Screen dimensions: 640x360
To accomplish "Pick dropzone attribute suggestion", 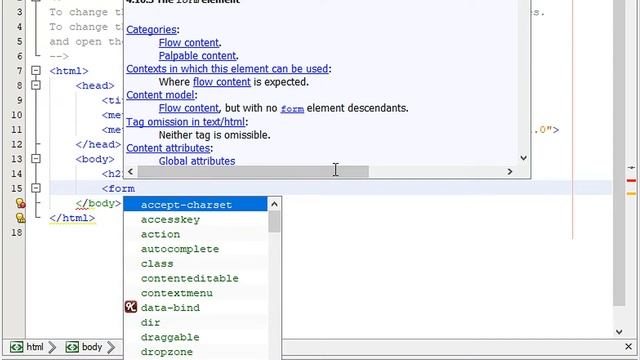I will click(196, 352).
